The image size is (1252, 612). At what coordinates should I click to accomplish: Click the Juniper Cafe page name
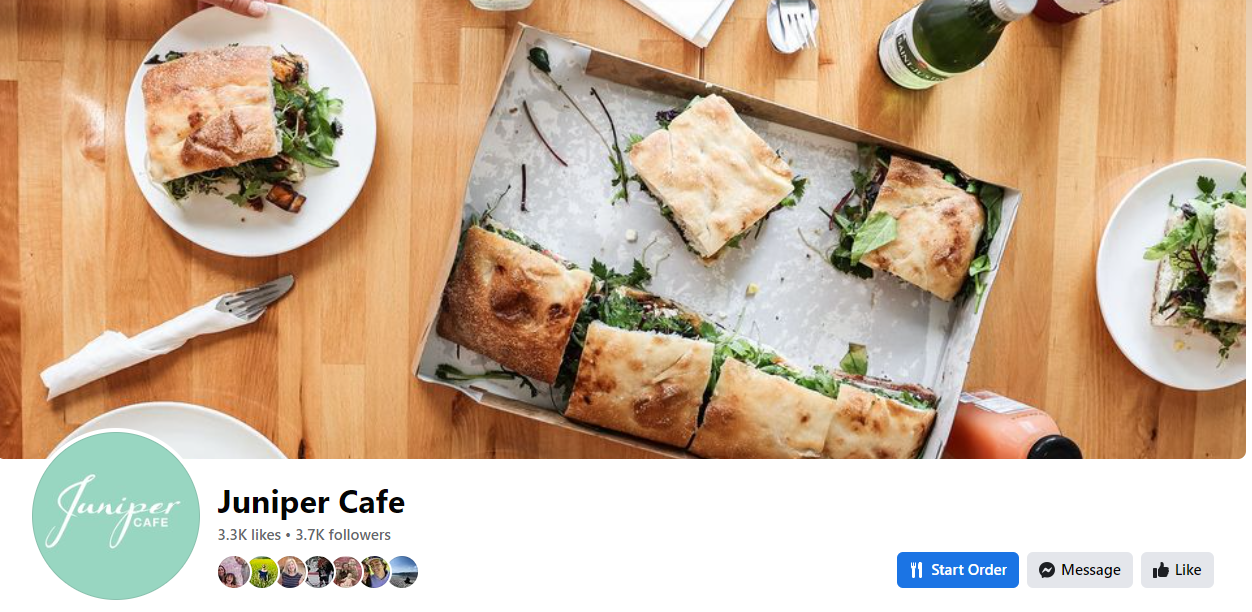[311, 502]
